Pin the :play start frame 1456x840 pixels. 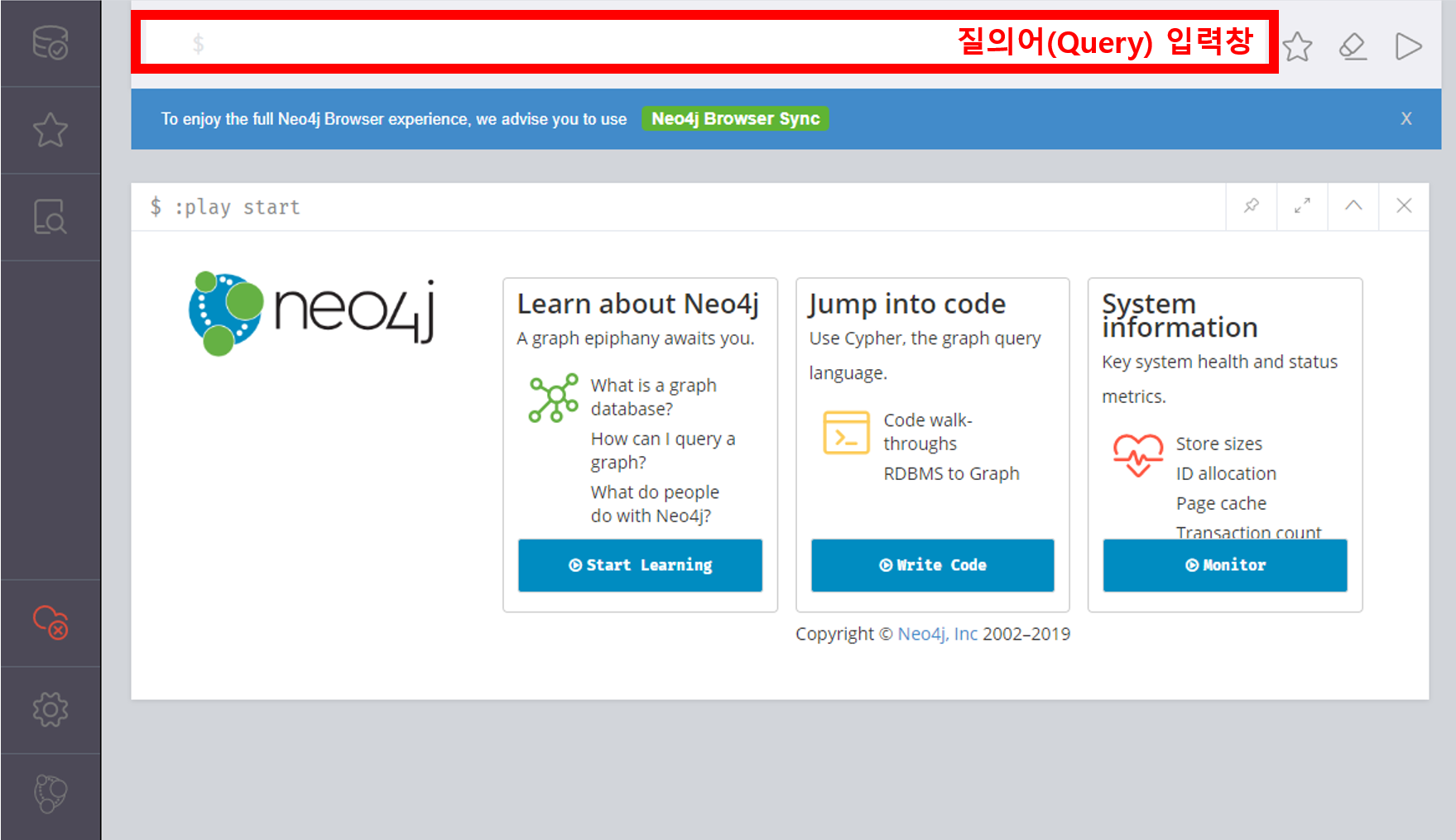click(x=1252, y=206)
